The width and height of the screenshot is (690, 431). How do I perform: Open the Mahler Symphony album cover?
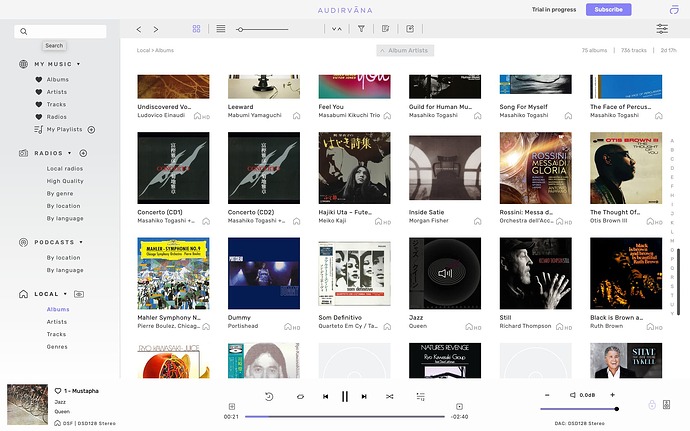pyautogui.click(x=173, y=273)
